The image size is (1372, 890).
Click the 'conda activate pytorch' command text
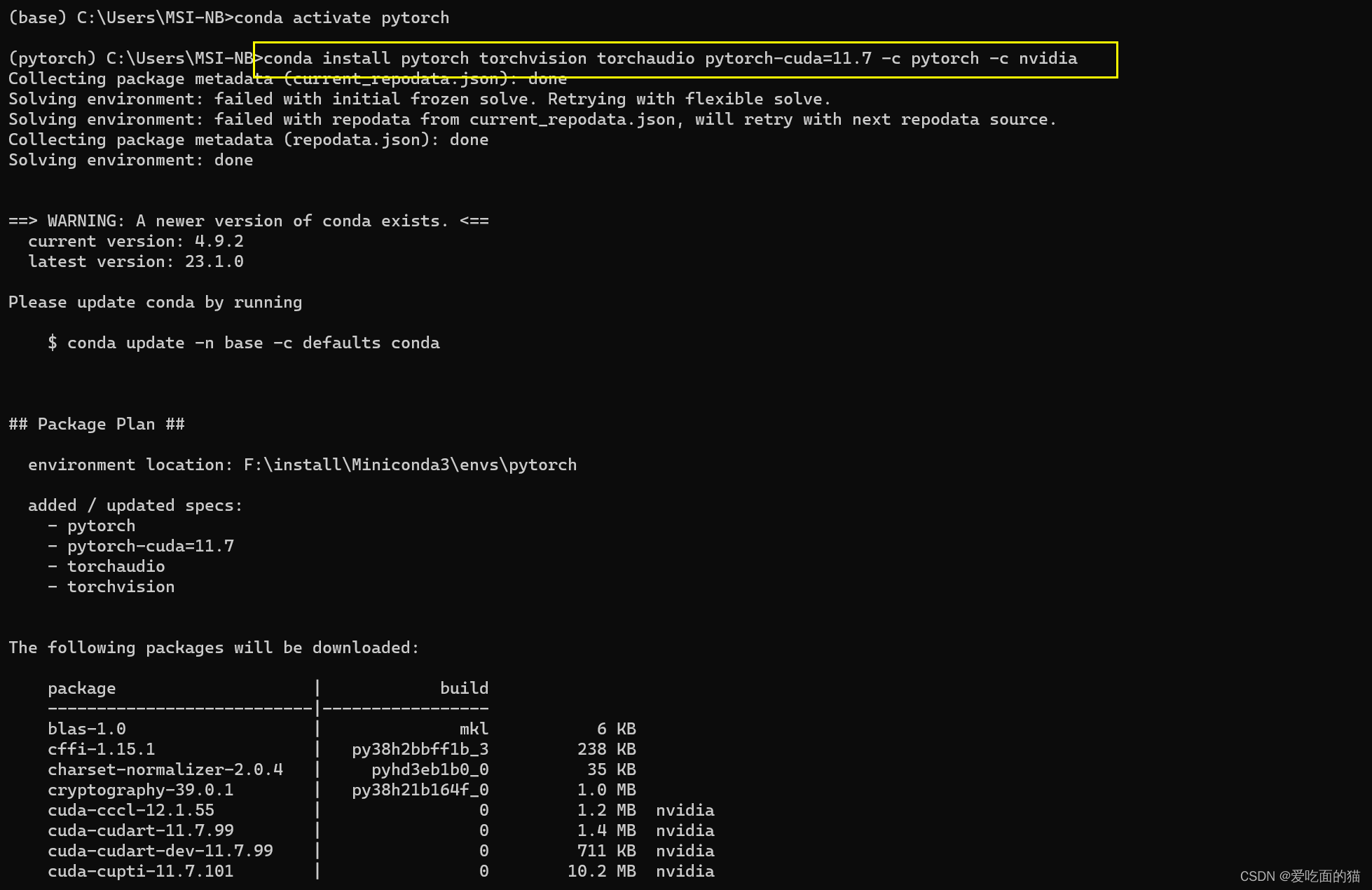(x=341, y=18)
